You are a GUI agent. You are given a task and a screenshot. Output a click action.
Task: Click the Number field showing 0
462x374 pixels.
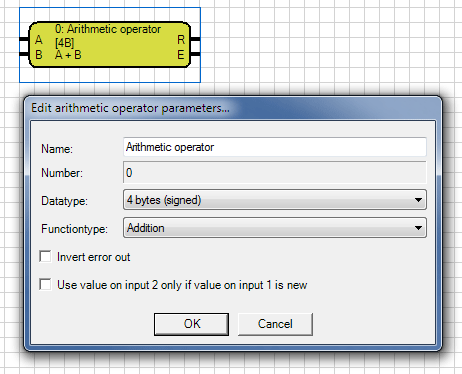(x=275, y=172)
